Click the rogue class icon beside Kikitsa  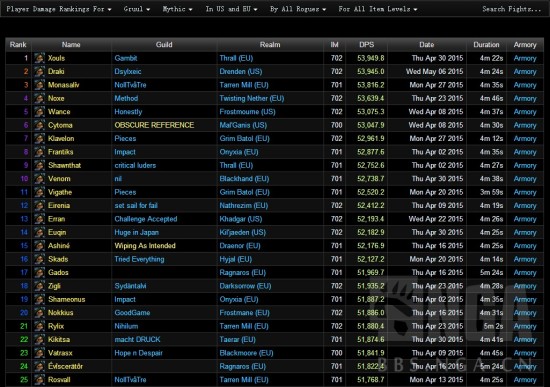point(40,339)
